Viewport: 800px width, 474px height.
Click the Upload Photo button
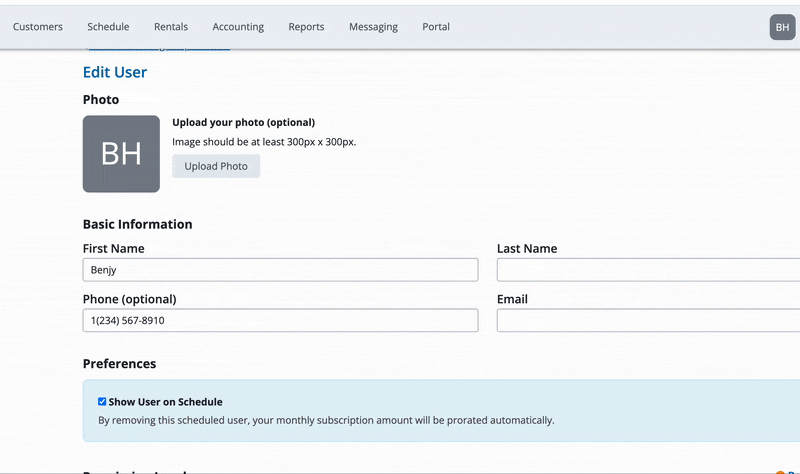point(216,166)
